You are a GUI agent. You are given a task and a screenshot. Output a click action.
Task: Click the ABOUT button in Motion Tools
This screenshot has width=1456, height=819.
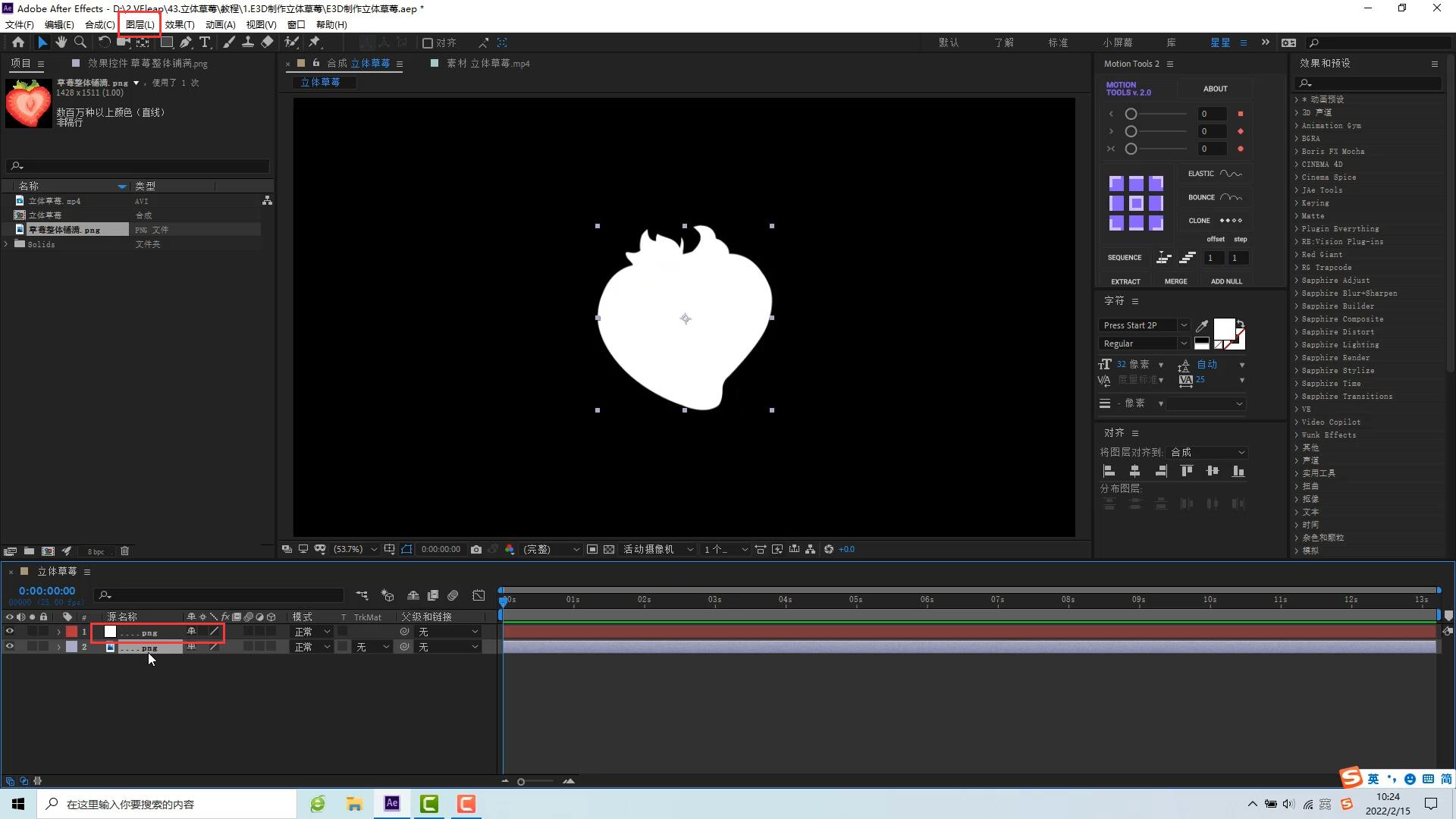tap(1215, 89)
